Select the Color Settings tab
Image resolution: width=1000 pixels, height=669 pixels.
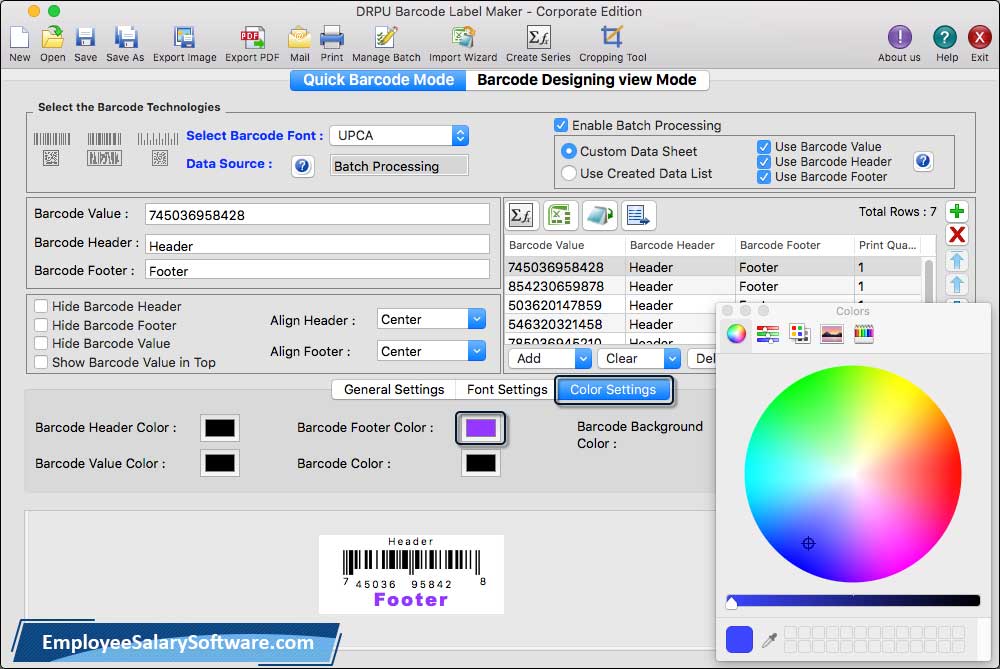coord(613,389)
